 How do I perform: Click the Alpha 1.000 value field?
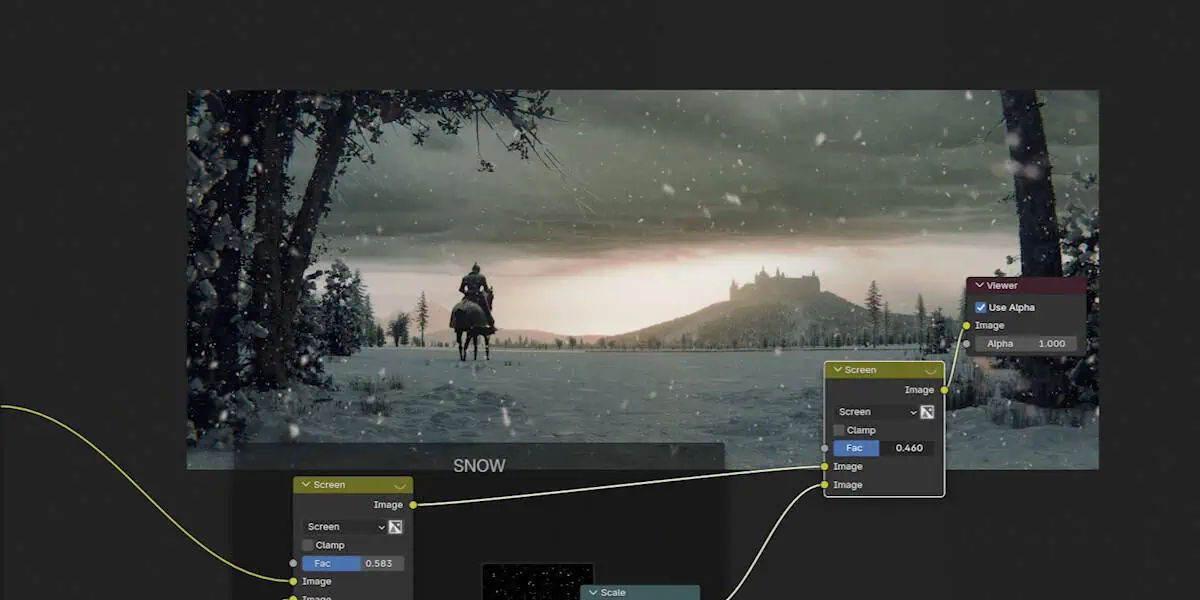(x=1026, y=343)
